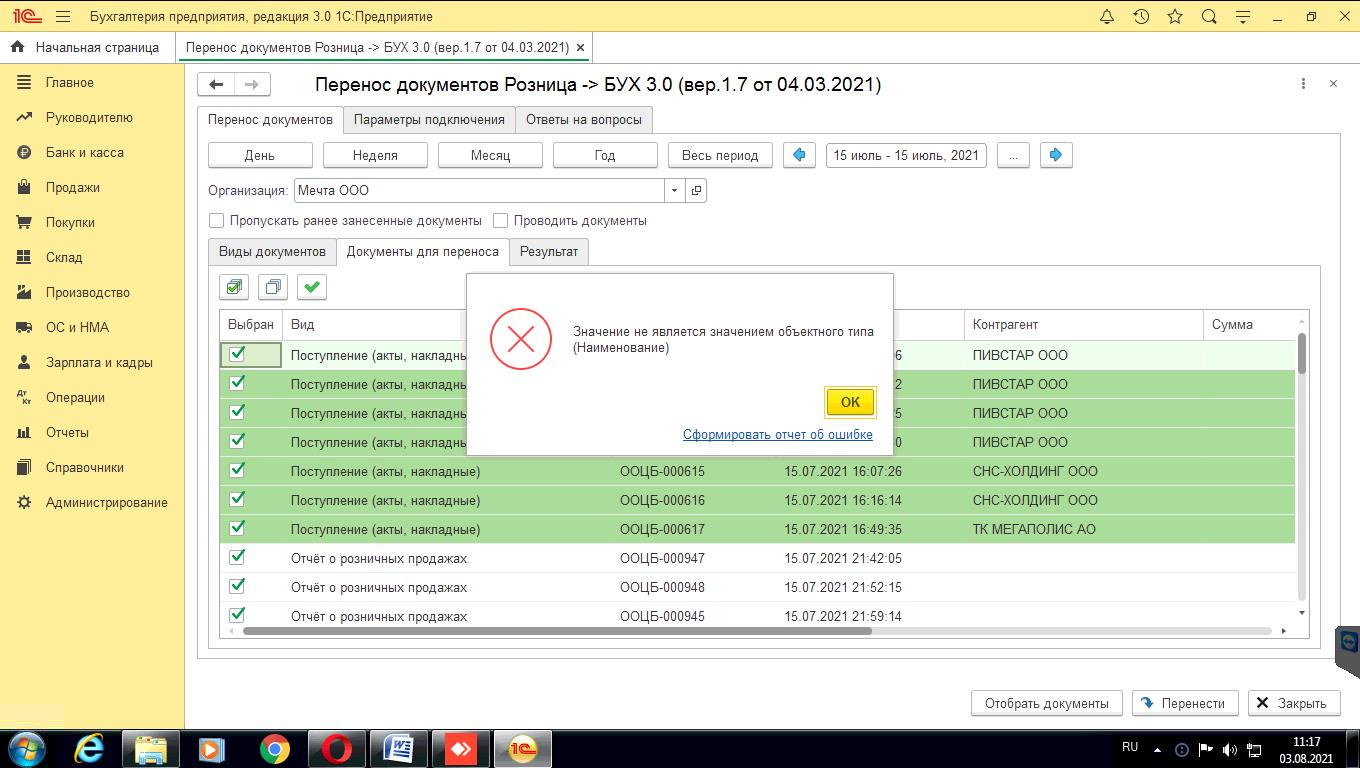Click the green checkmark toolbar icon
1360x768 pixels.
click(x=312, y=287)
